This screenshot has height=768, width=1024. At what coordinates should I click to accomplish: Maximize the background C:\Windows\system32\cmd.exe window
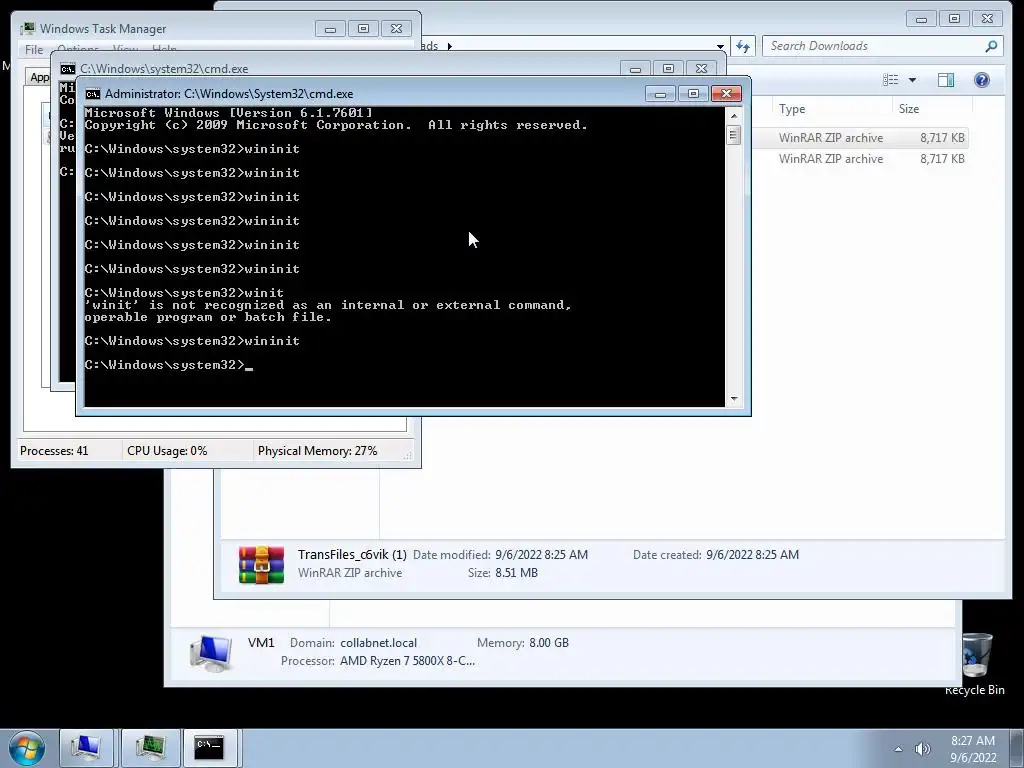click(x=668, y=69)
